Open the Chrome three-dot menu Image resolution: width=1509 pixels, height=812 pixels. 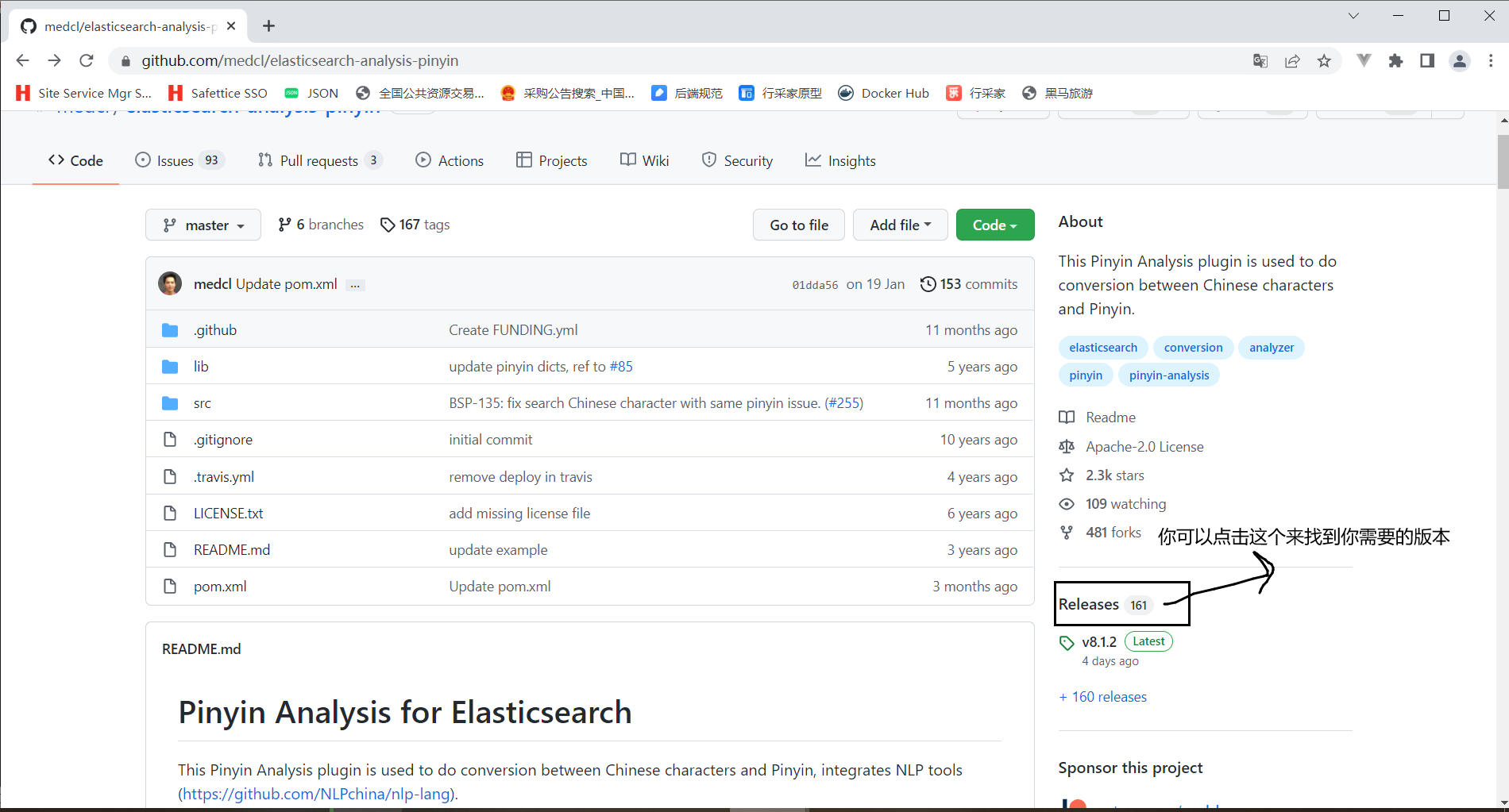1491,60
